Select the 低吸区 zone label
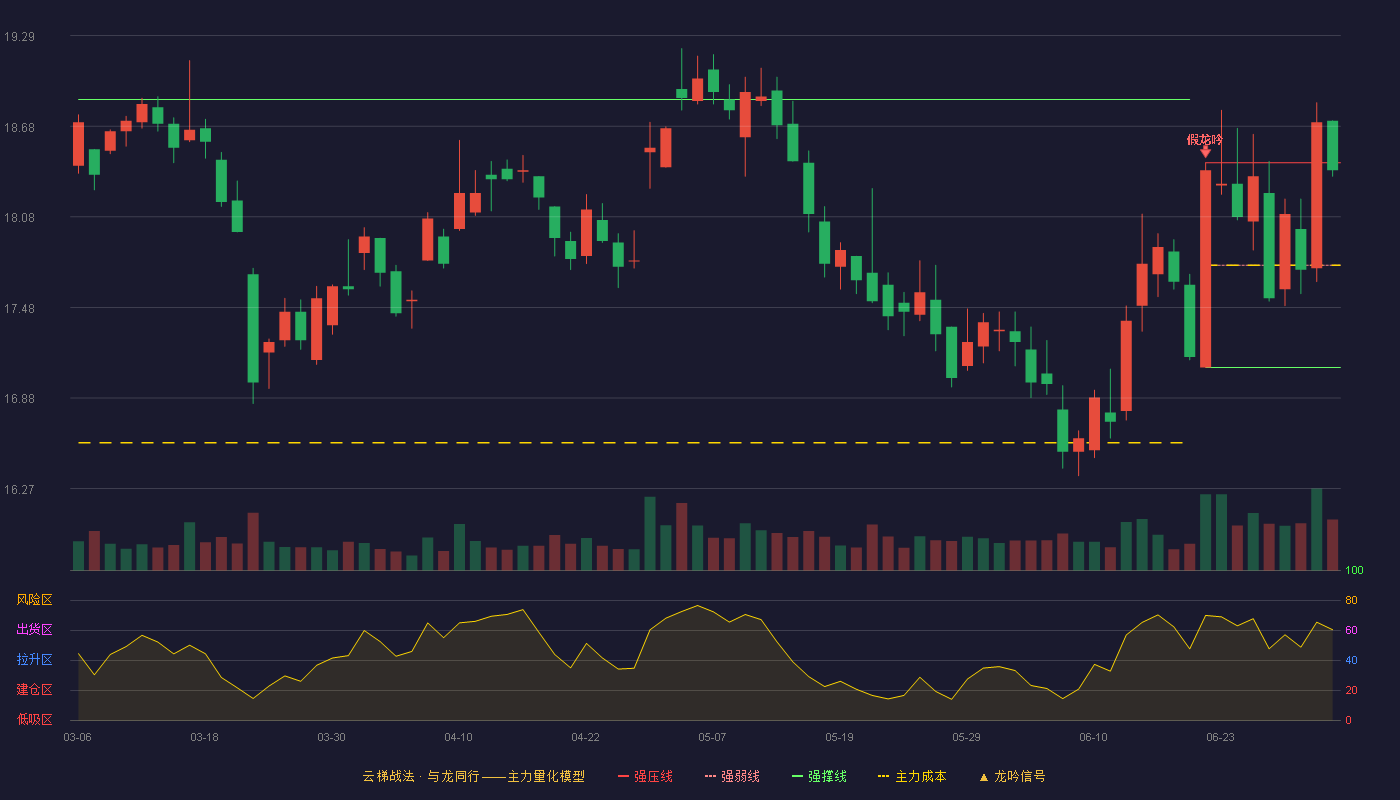 [34, 719]
